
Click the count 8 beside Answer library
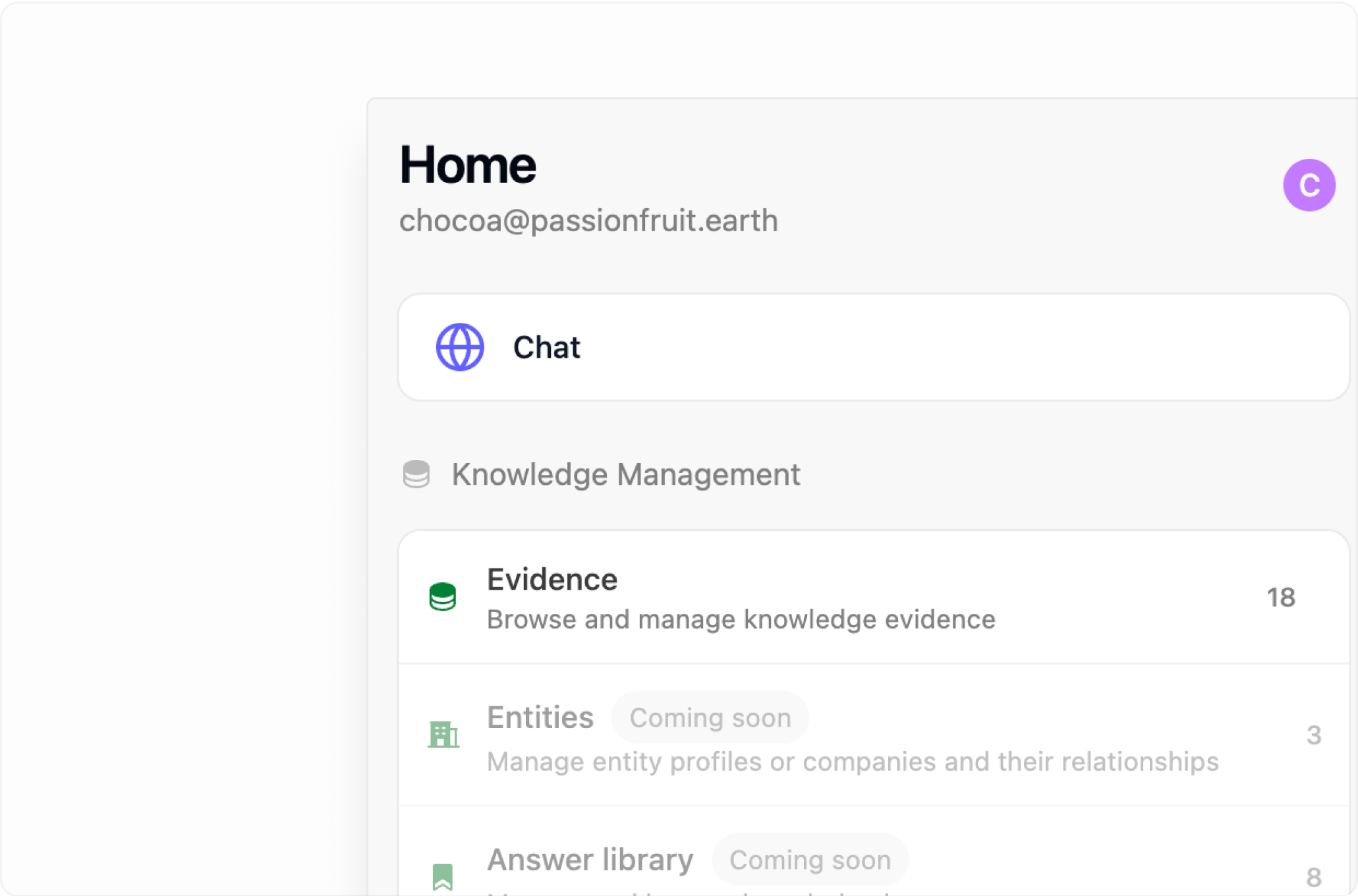[1314, 878]
